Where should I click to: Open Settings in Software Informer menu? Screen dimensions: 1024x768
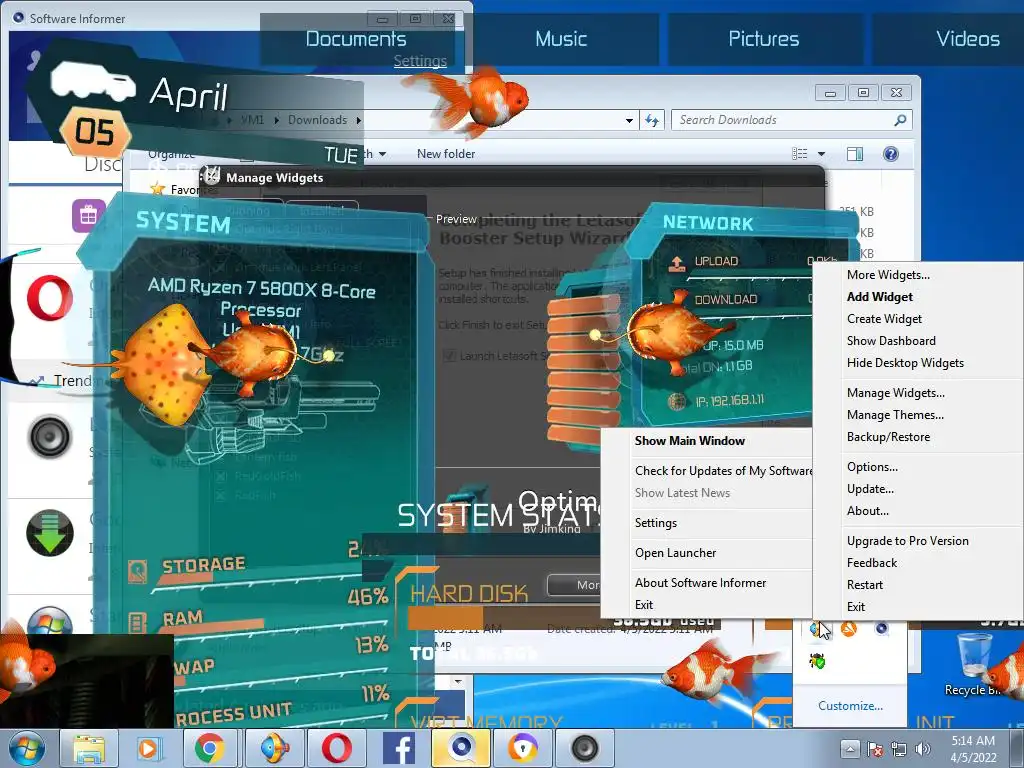656,523
